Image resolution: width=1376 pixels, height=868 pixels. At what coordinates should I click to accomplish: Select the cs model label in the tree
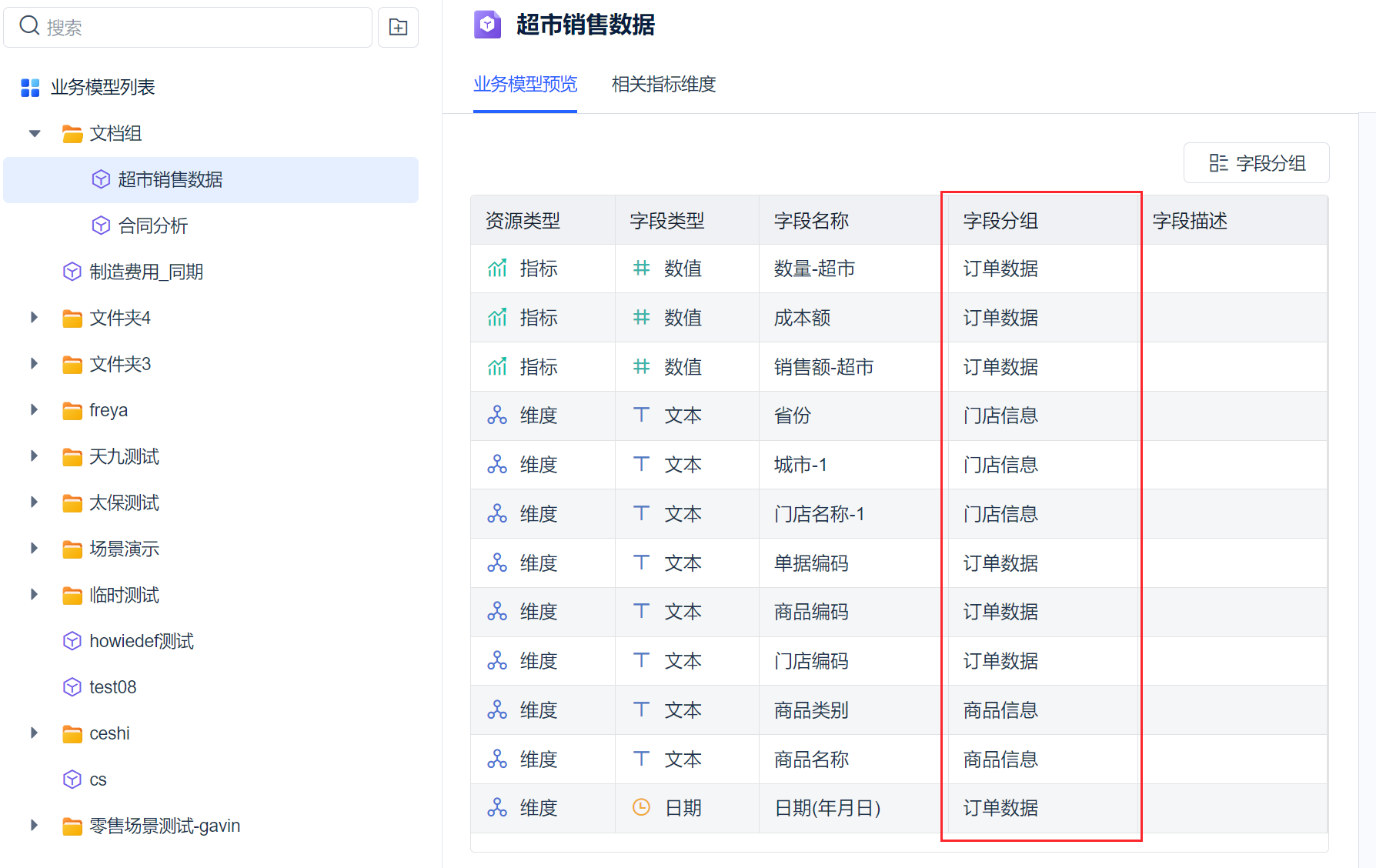point(98,780)
